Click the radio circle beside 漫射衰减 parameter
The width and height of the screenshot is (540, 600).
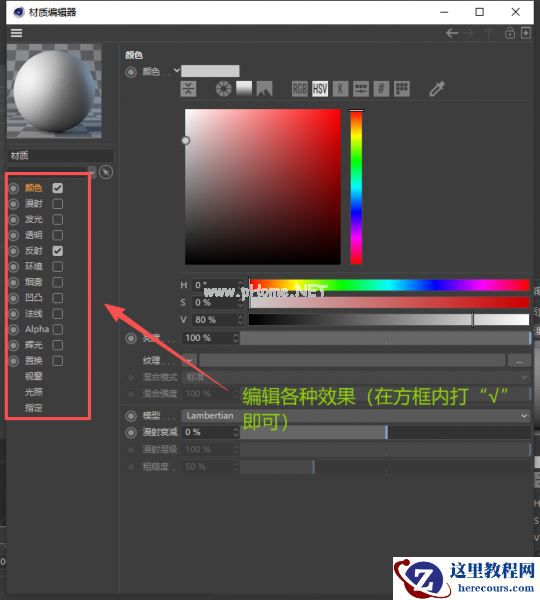click(x=131, y=432)
